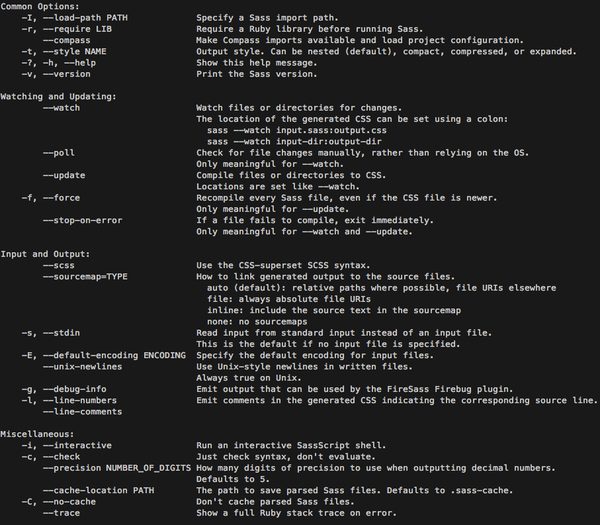Select the --watch option text

(x=61, y=108)
